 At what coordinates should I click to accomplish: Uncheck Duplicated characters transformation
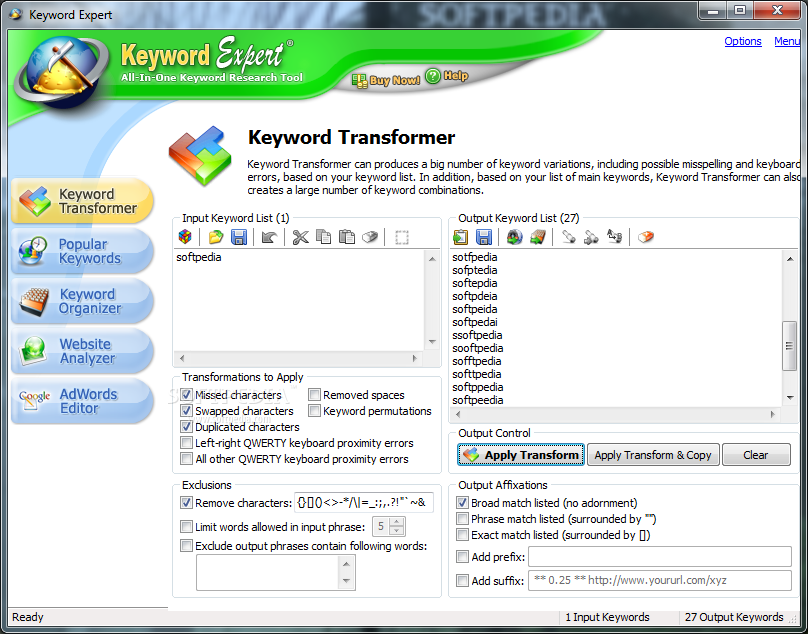(x=187, y=427)
